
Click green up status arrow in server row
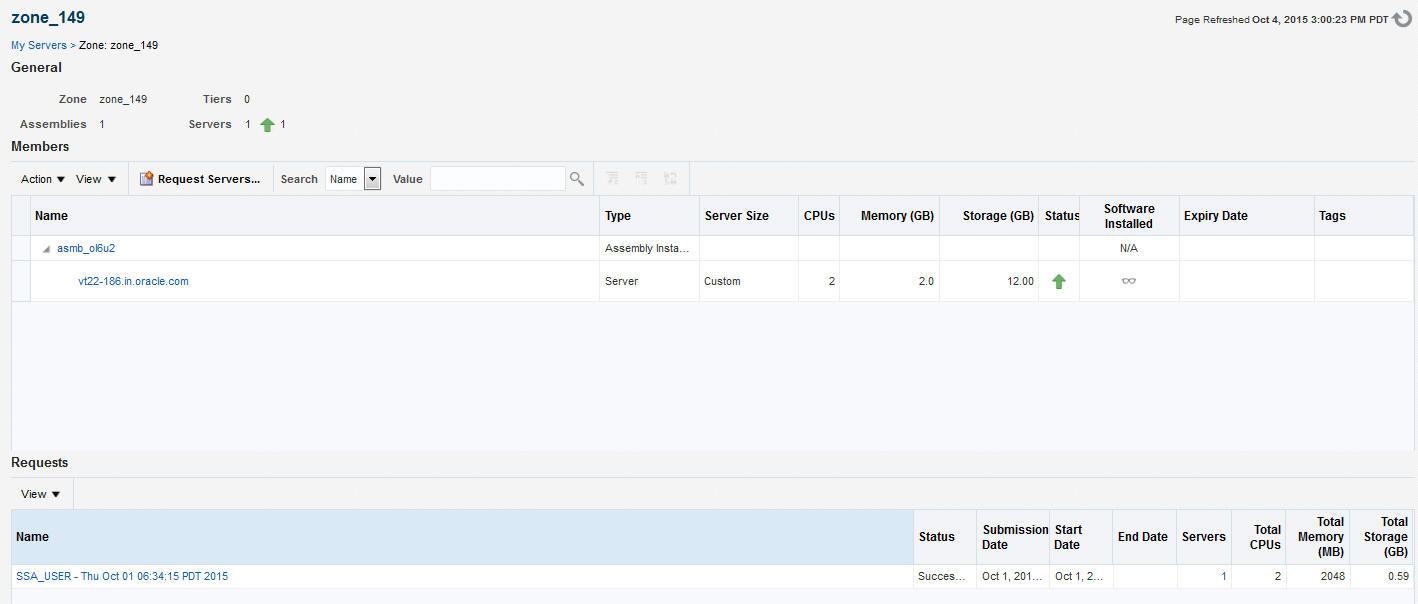(x=1059, y=282)
